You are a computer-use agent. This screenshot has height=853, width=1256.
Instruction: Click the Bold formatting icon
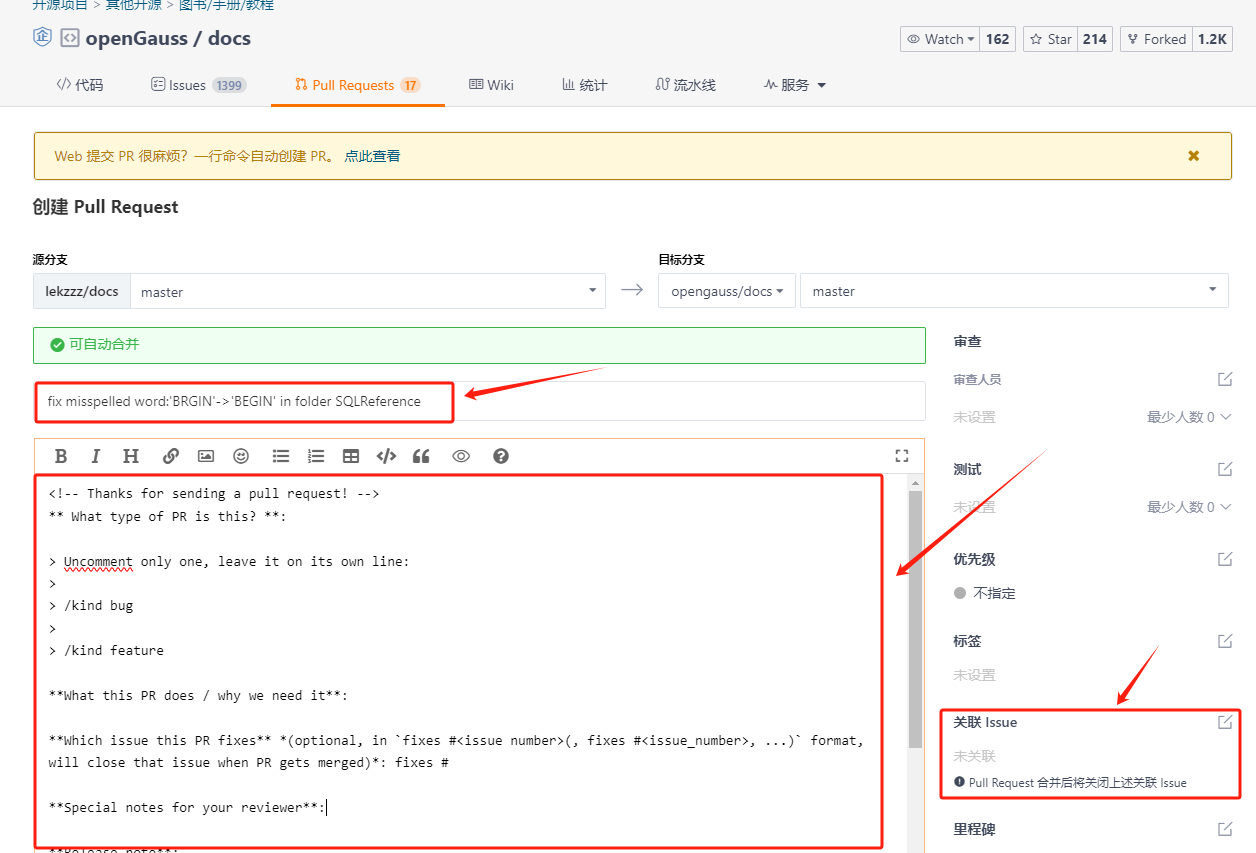pyautogui.click(x=61, y=456)
